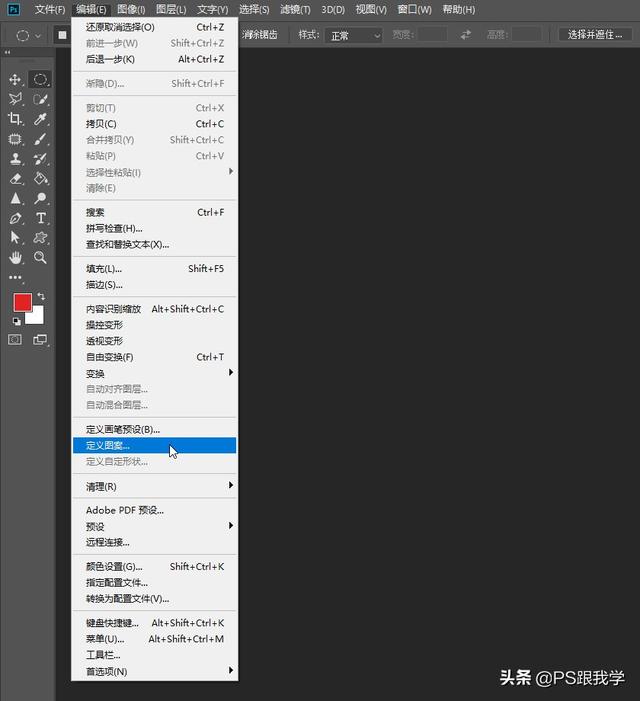This screenshot has height=701, width=640.
Task: Choose 操控变形 menu entry
Action: 155,325
